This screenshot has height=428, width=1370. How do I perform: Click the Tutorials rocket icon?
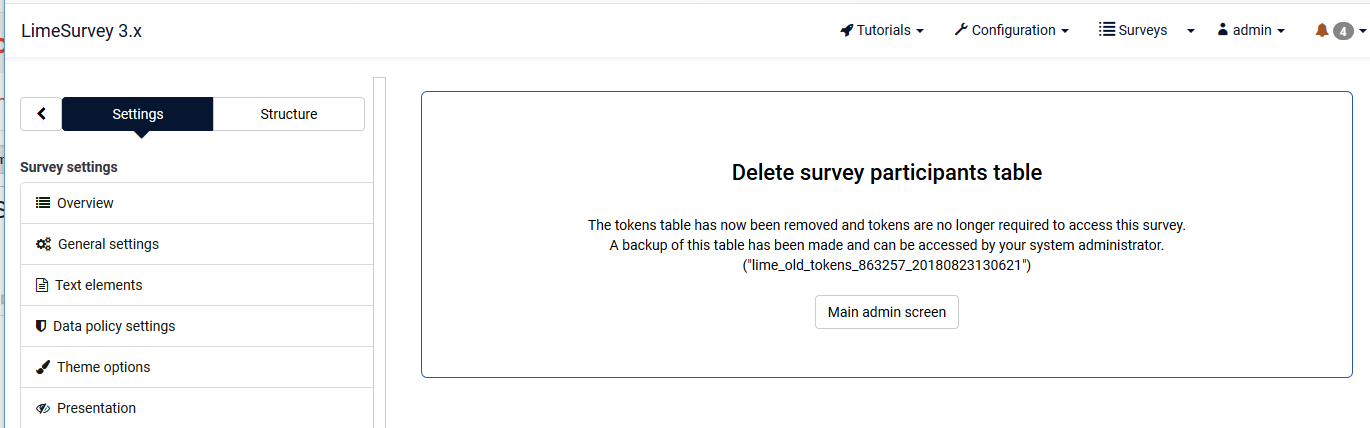846,30
